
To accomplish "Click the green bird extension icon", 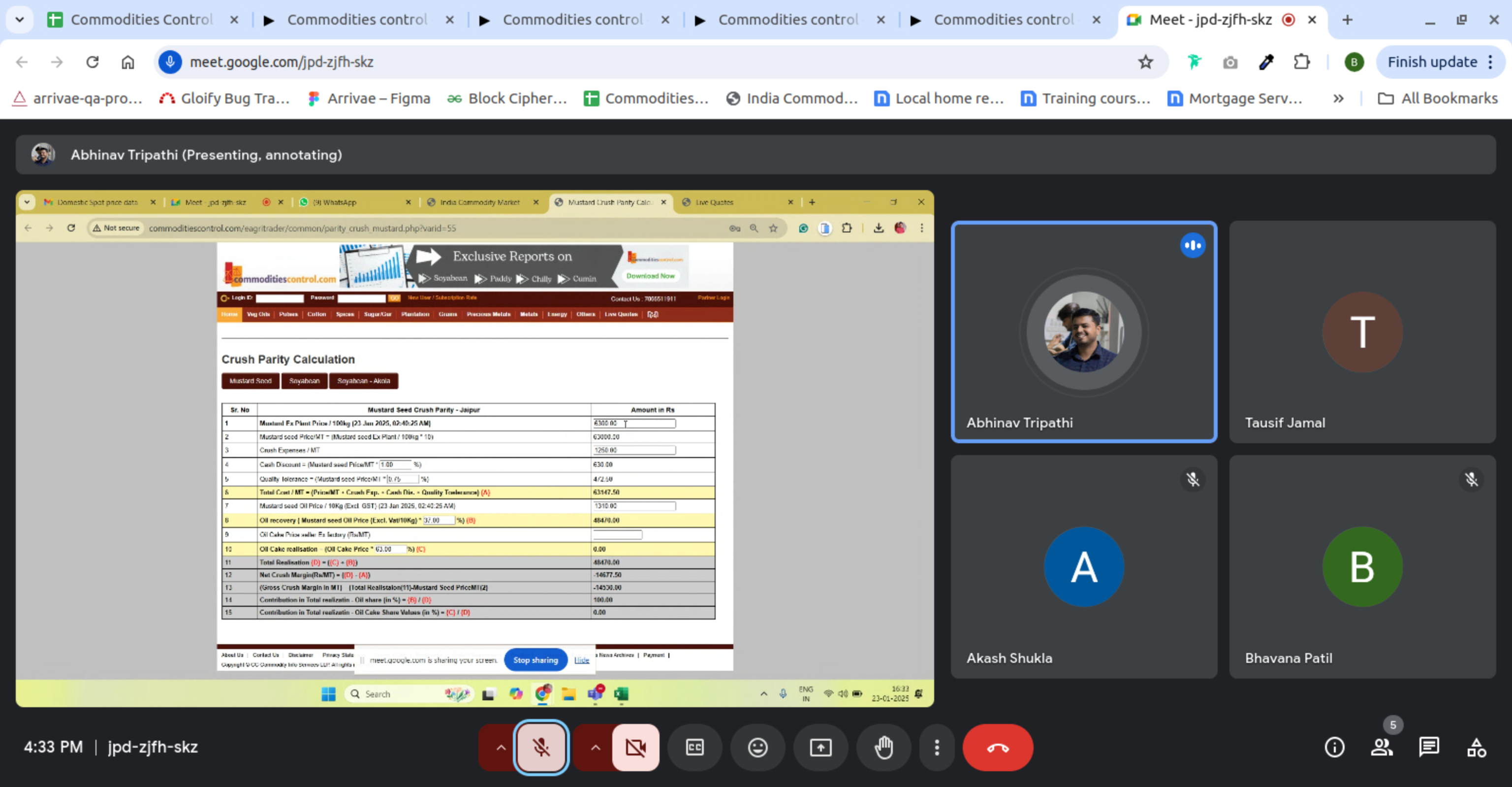I will pyautogui.click(x=1194, y=62).
